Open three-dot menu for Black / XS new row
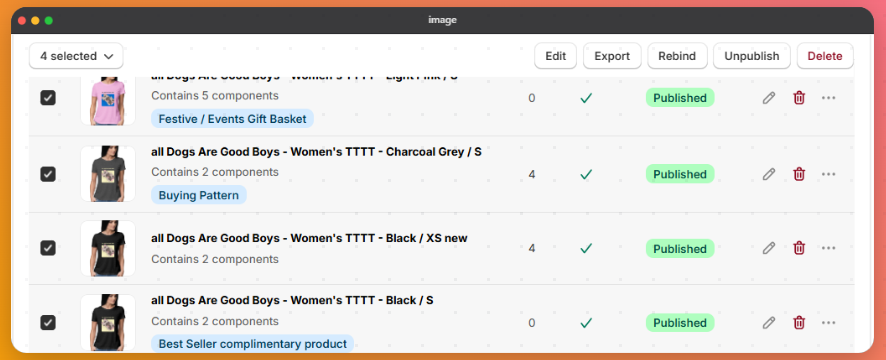This screenshot has width=886, height=360. [x=828, y=248]
